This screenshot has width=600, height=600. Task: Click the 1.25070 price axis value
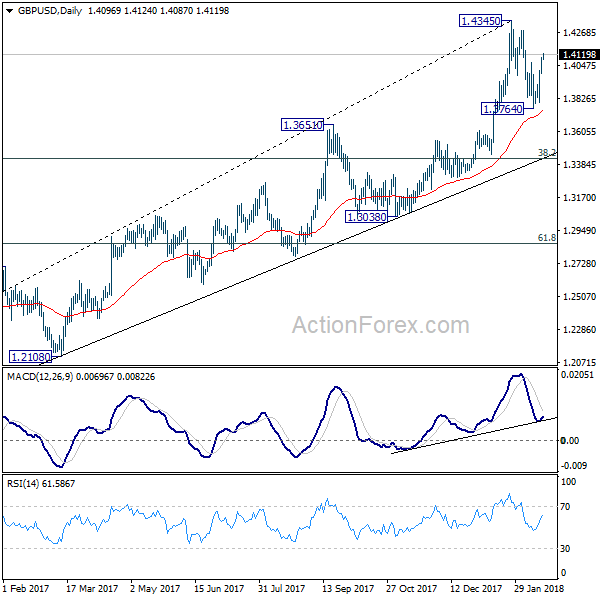(579, 297)
